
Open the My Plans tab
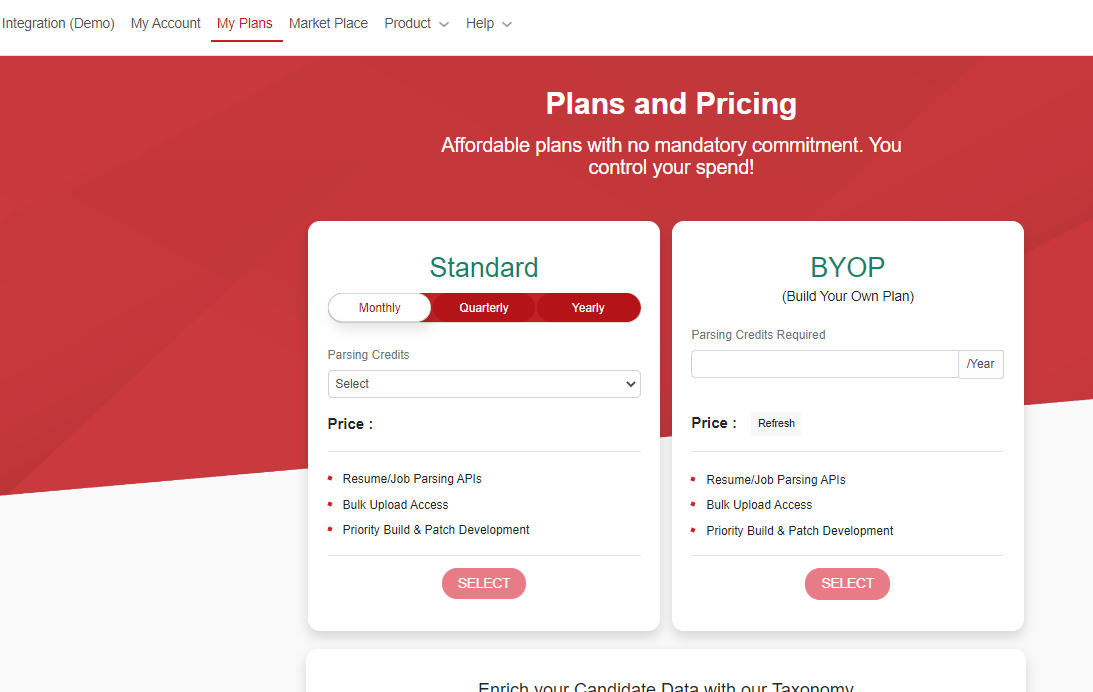point(245,24)
